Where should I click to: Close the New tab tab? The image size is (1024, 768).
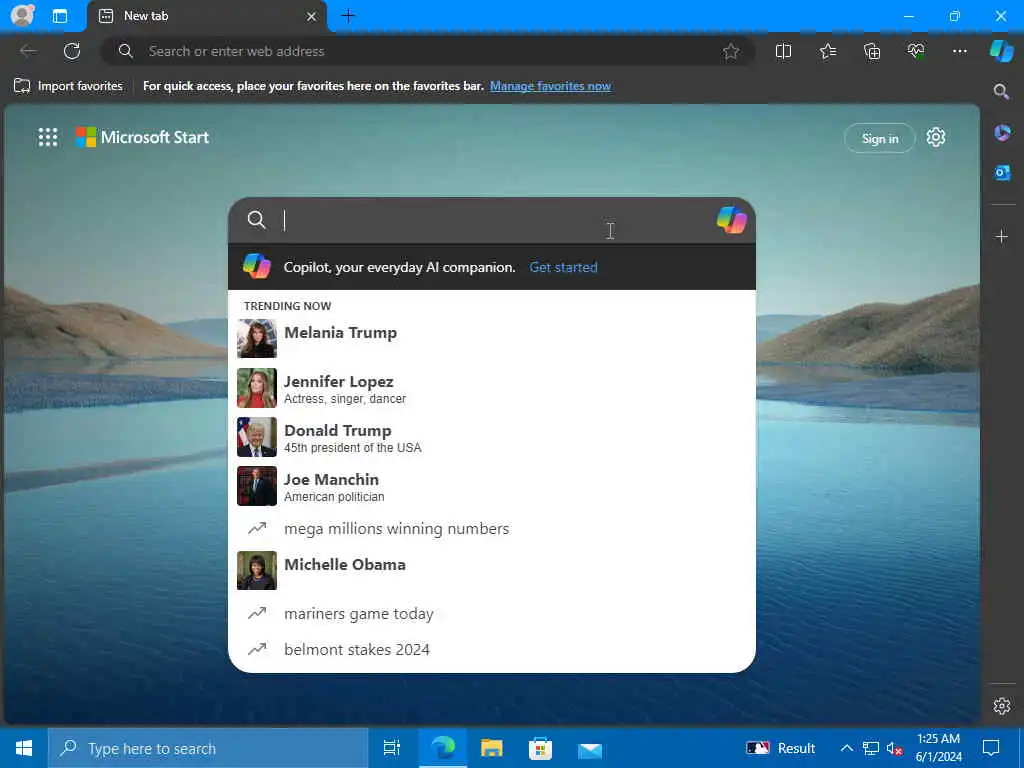pos(312,16)
